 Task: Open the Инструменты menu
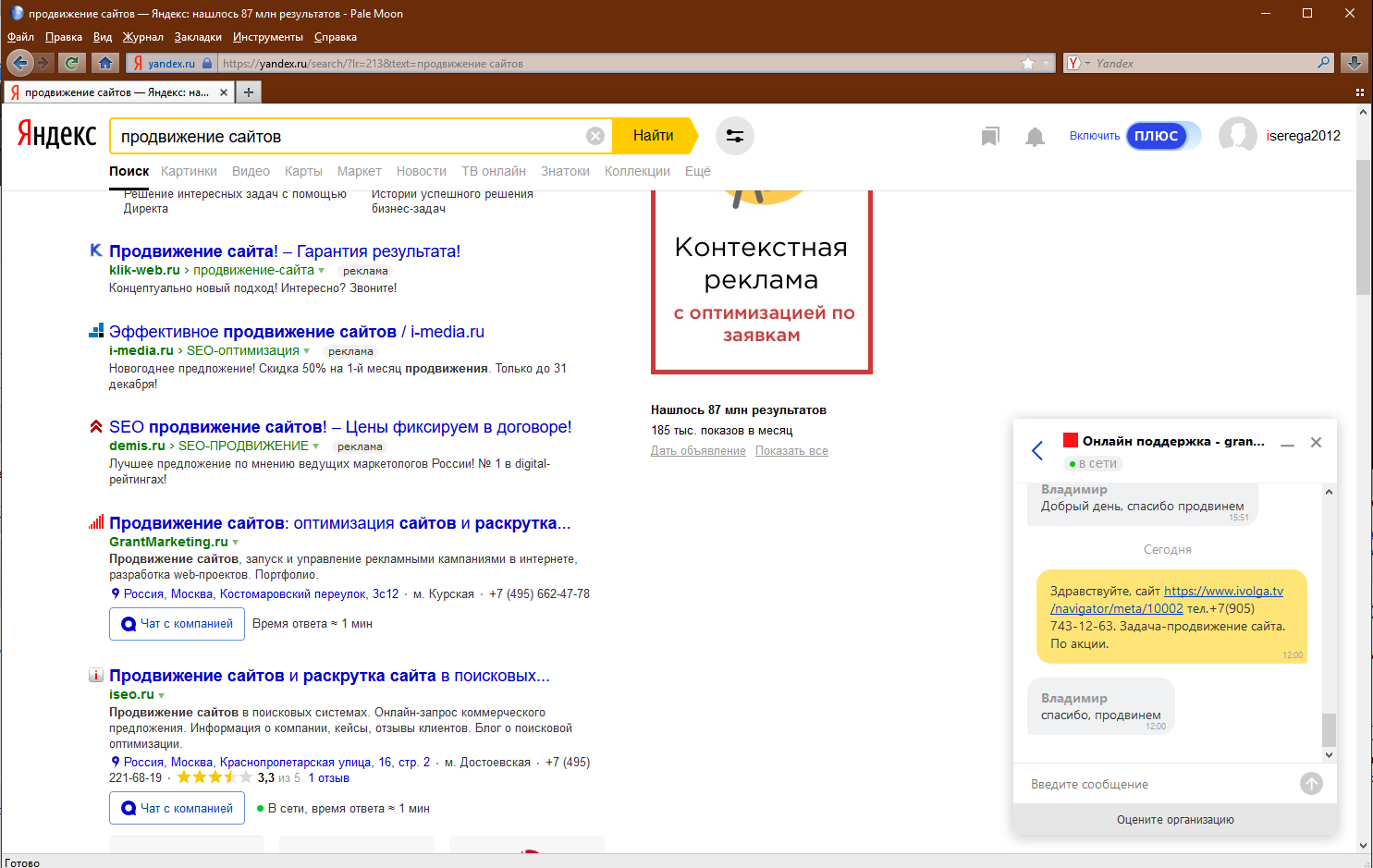coord(268,37)
